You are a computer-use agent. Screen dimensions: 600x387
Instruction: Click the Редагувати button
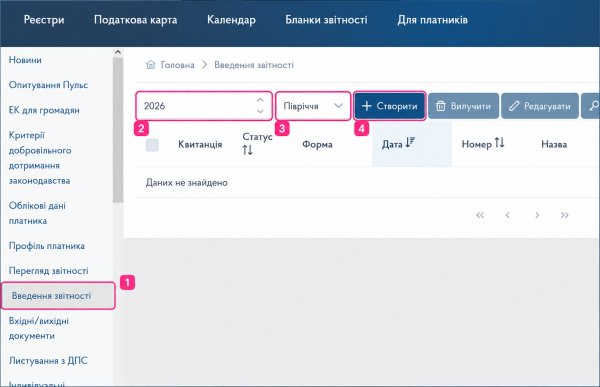540,106
